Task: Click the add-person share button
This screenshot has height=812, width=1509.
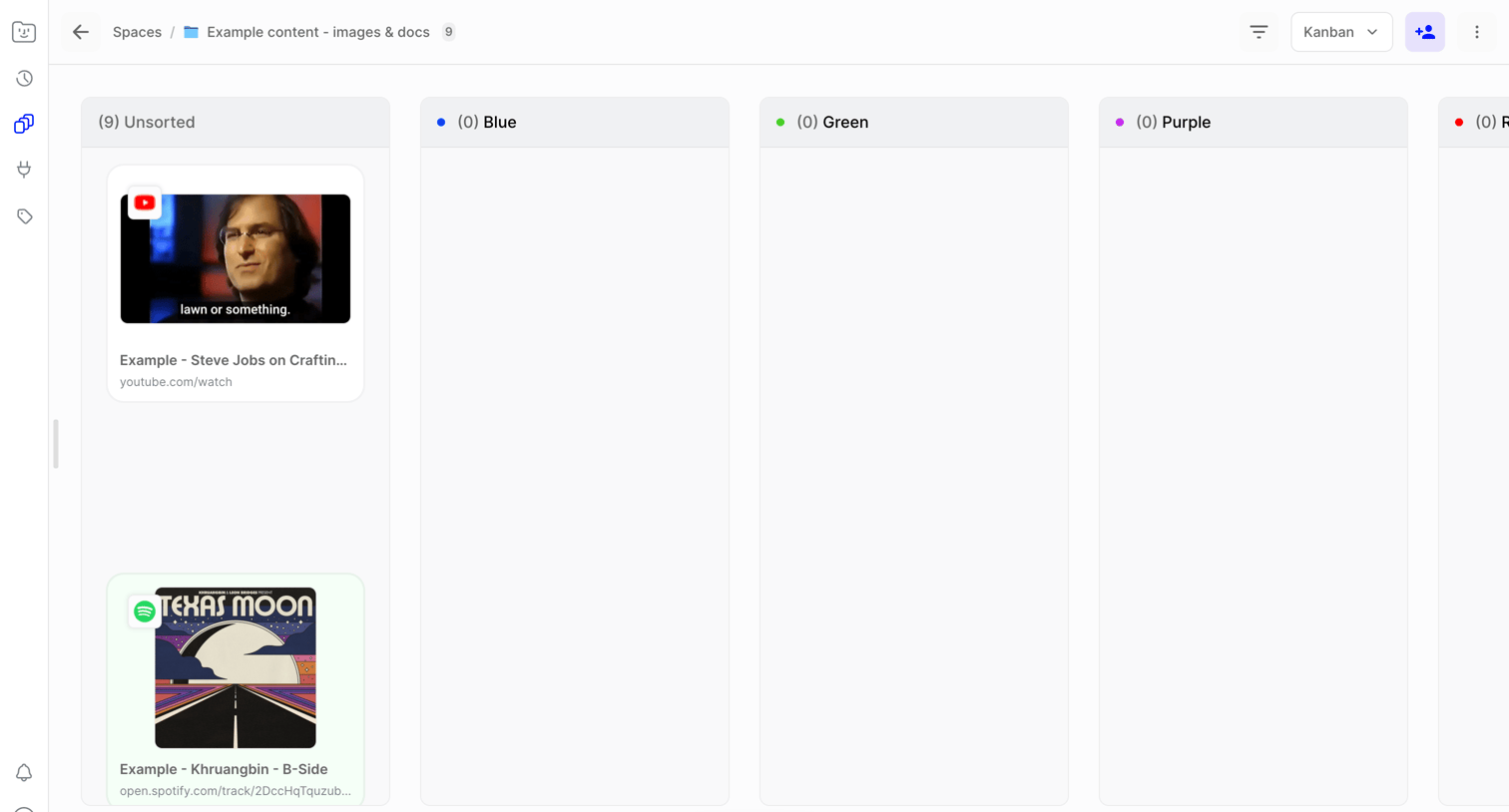Action: [1425, 32]
